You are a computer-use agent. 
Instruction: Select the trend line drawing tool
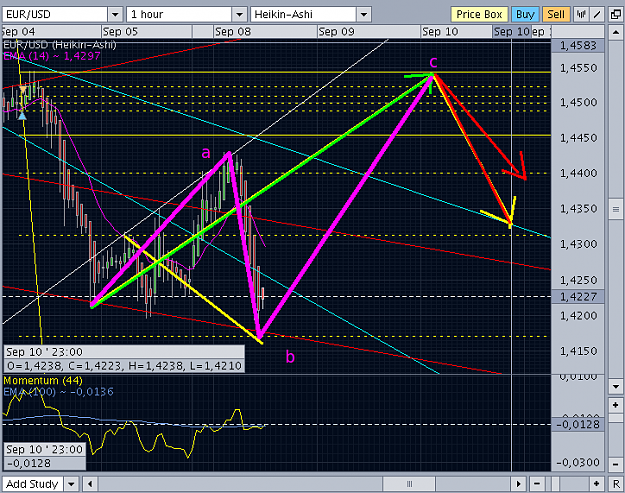[597, 14]
